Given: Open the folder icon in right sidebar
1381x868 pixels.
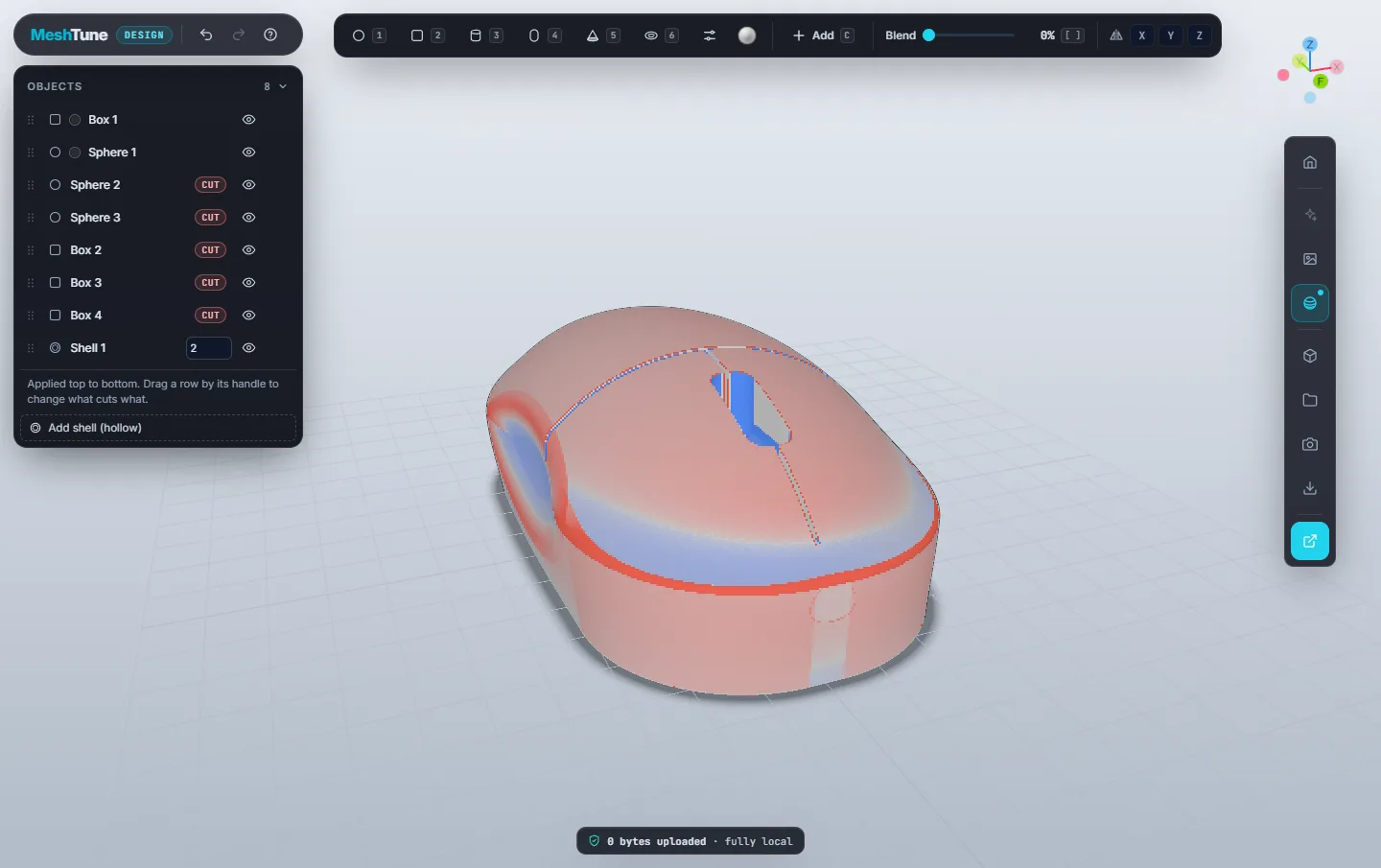Looking at the screenshot, I should coord(1310,400).
